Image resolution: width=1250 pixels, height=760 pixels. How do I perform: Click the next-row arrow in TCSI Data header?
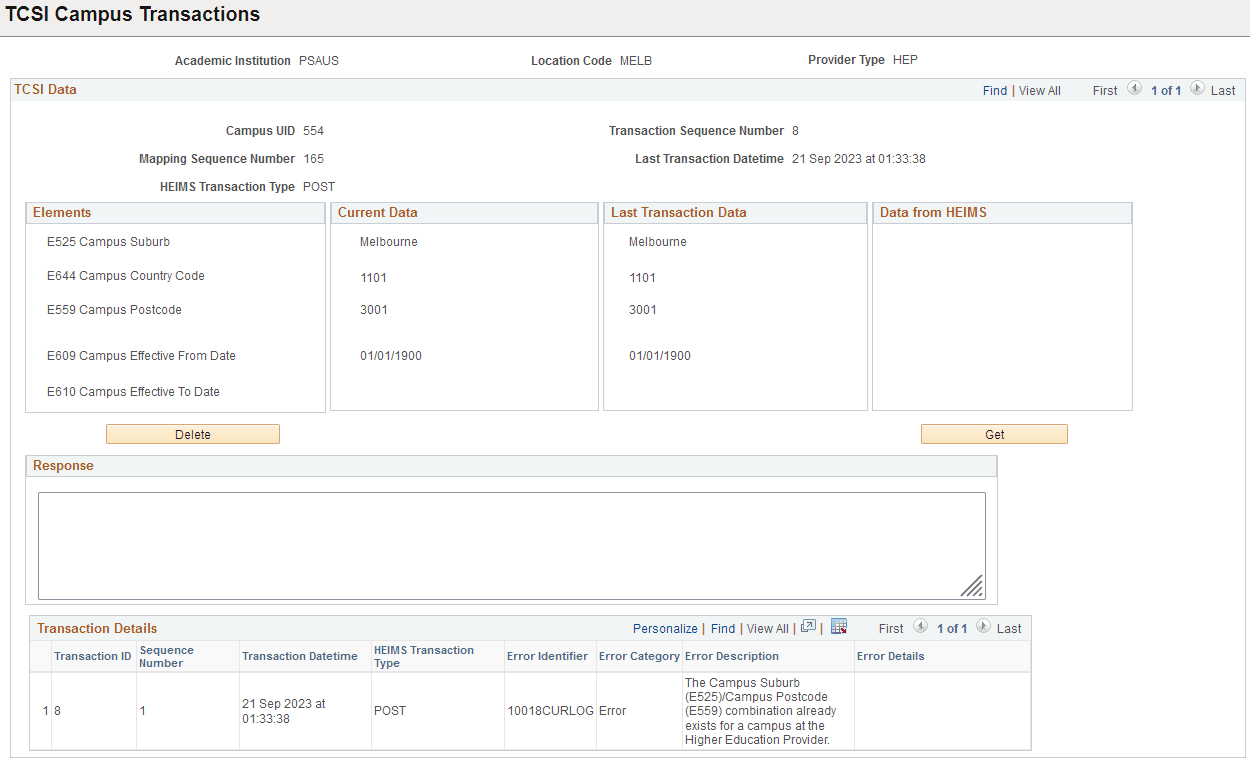tap(1197, 90)
